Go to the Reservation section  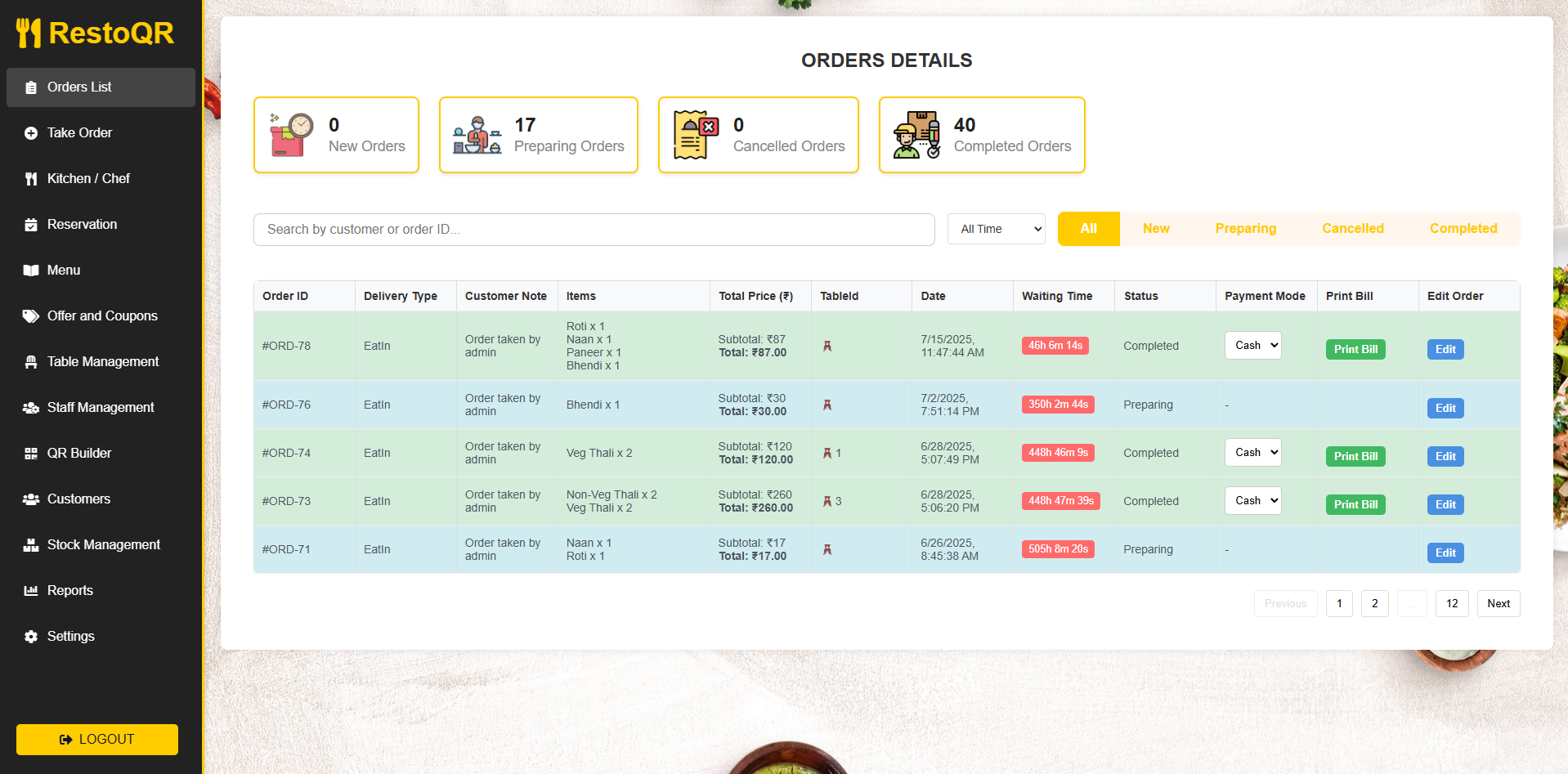click(x=82, y=224)
